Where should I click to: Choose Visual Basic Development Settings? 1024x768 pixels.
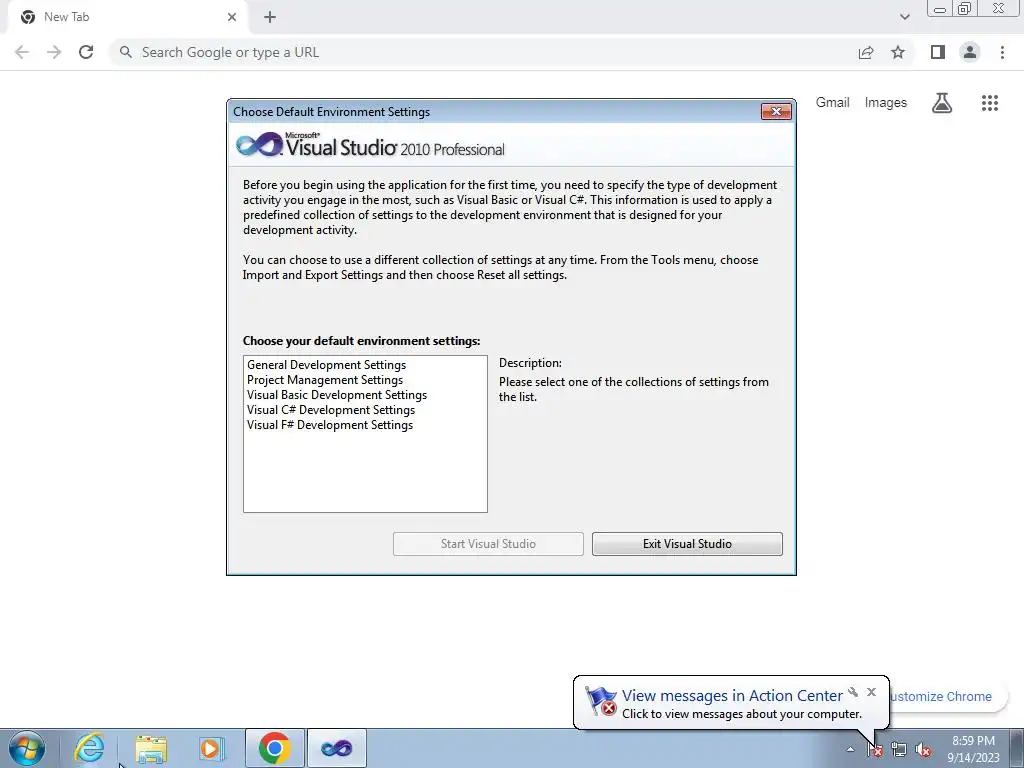click(x=337, y=395)
